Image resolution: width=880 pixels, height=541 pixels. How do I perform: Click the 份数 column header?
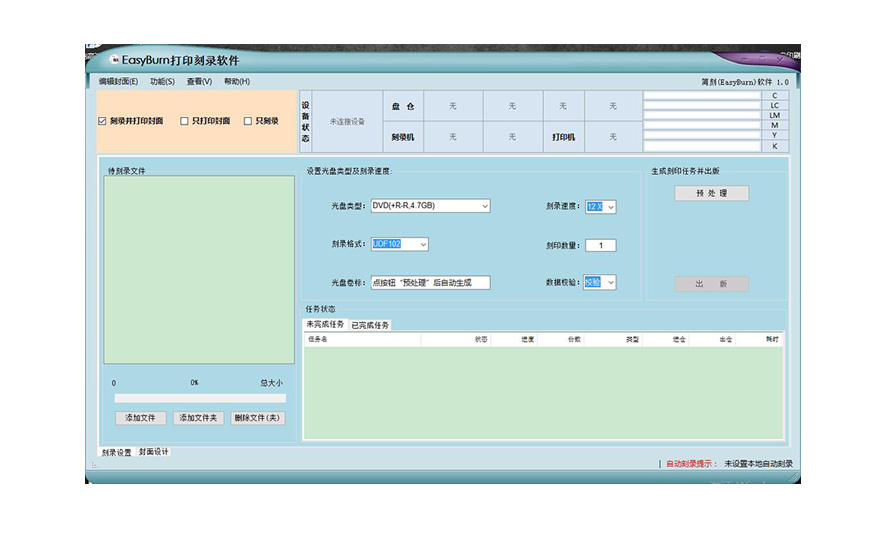coord(561,340)
